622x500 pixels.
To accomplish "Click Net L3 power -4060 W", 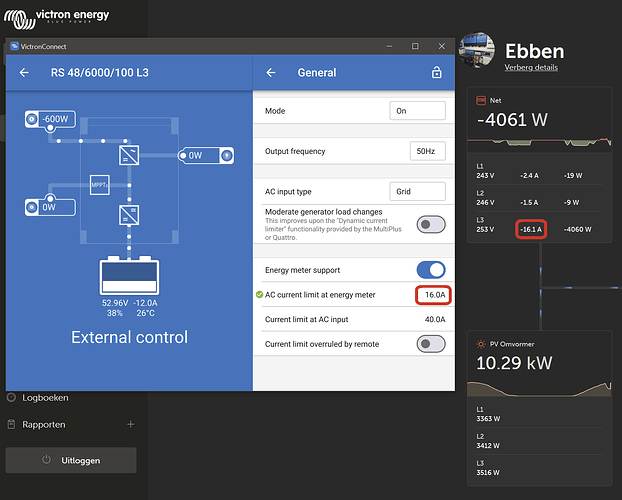I will [x=578, y=229].
